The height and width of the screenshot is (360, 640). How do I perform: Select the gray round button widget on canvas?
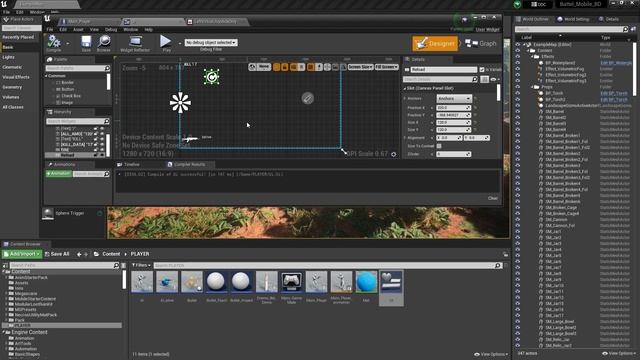click(307, 98)
